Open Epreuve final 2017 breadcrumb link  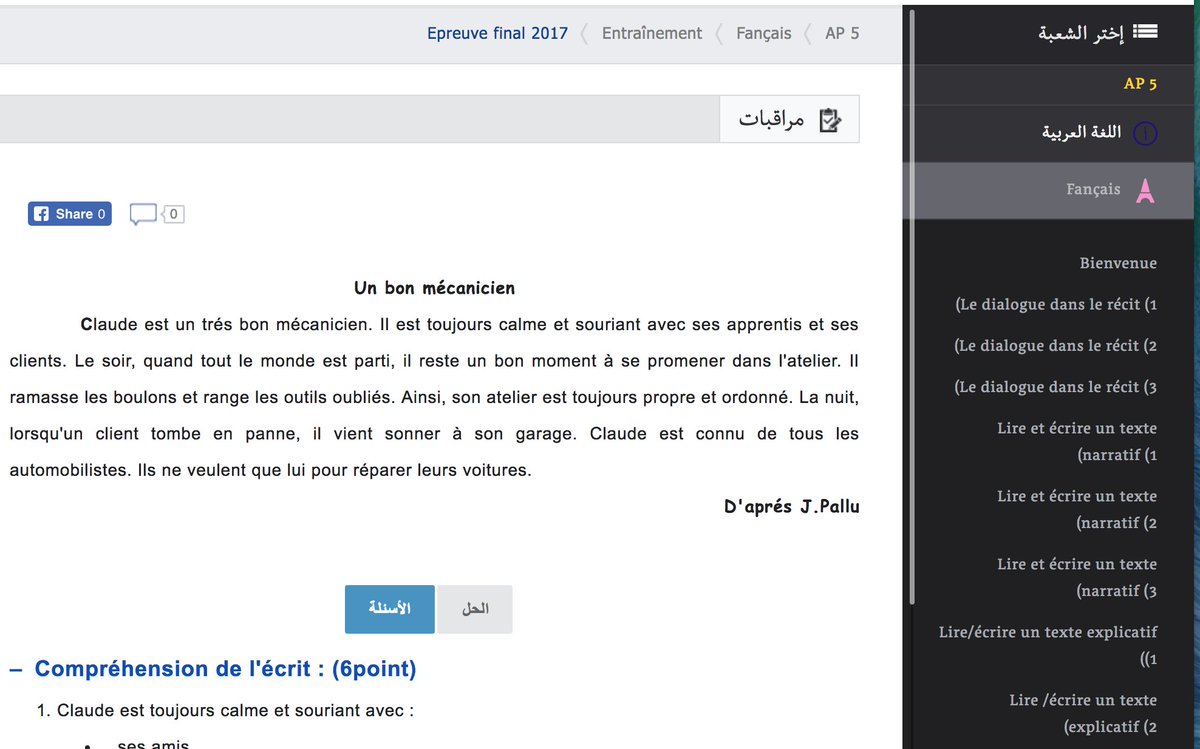click(x=497, y=33)
